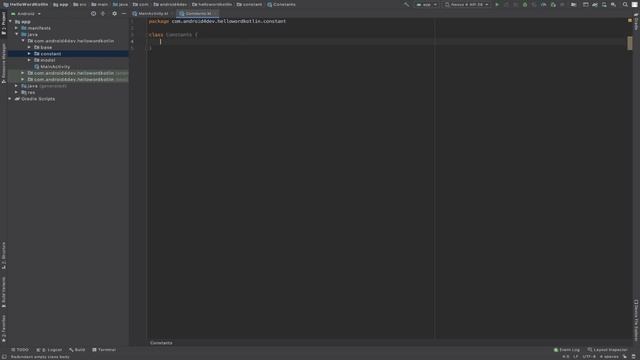The height and width of the screenshot is (360, 640).
Task: Click the locate-in-tree target icon
Action: 93,13
